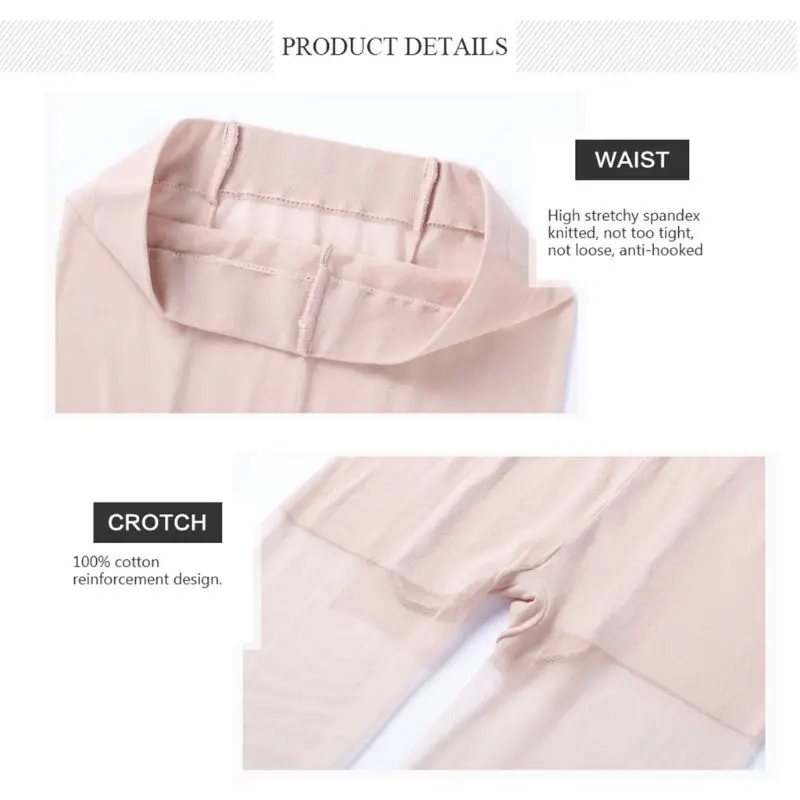Select the 'knitted, not too tight,' text line
800x800 pixels.
click(620, 233)
